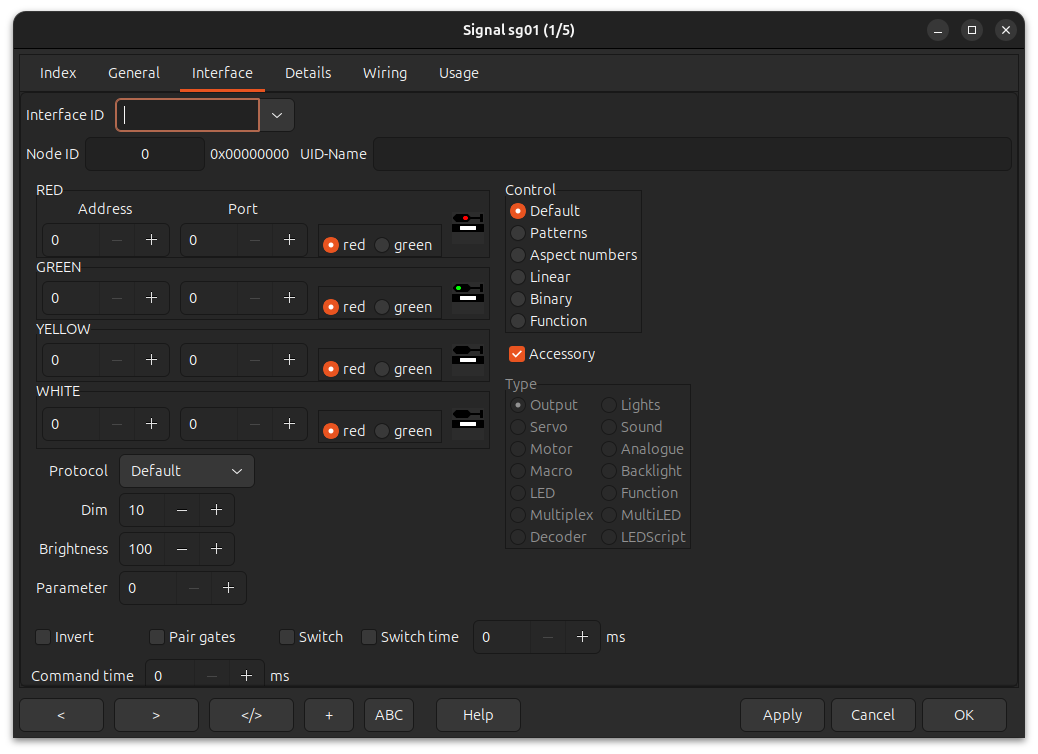Go to next signal with > button

156,715
